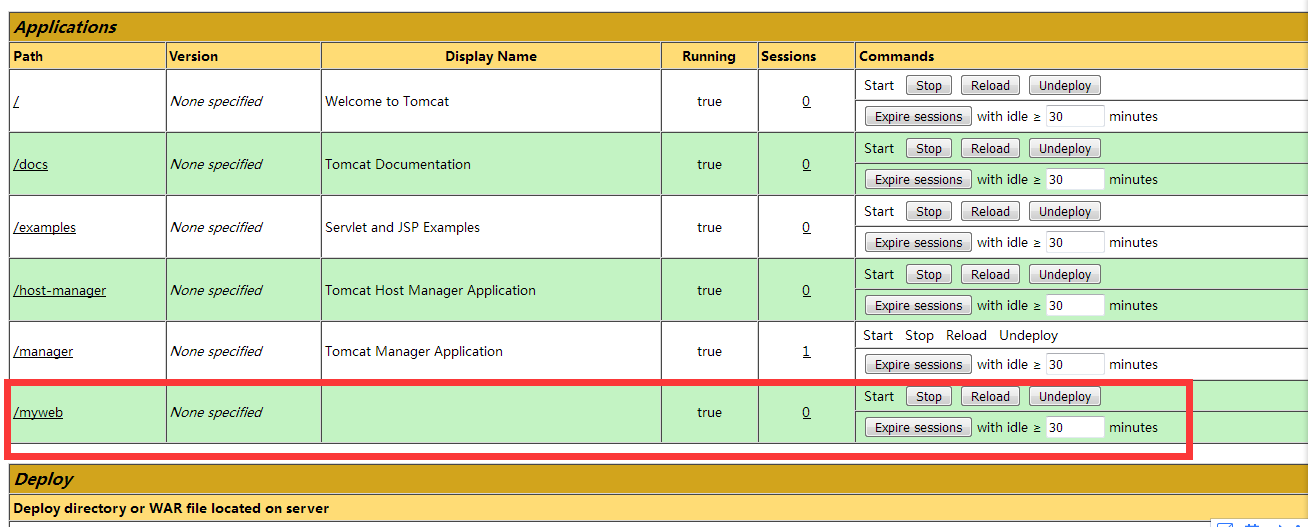Image resolution: width=1308 pixels, height=527 pixels.
Task: Reload the /examples application
Action: pyautogui.click(x=990, y=212)
